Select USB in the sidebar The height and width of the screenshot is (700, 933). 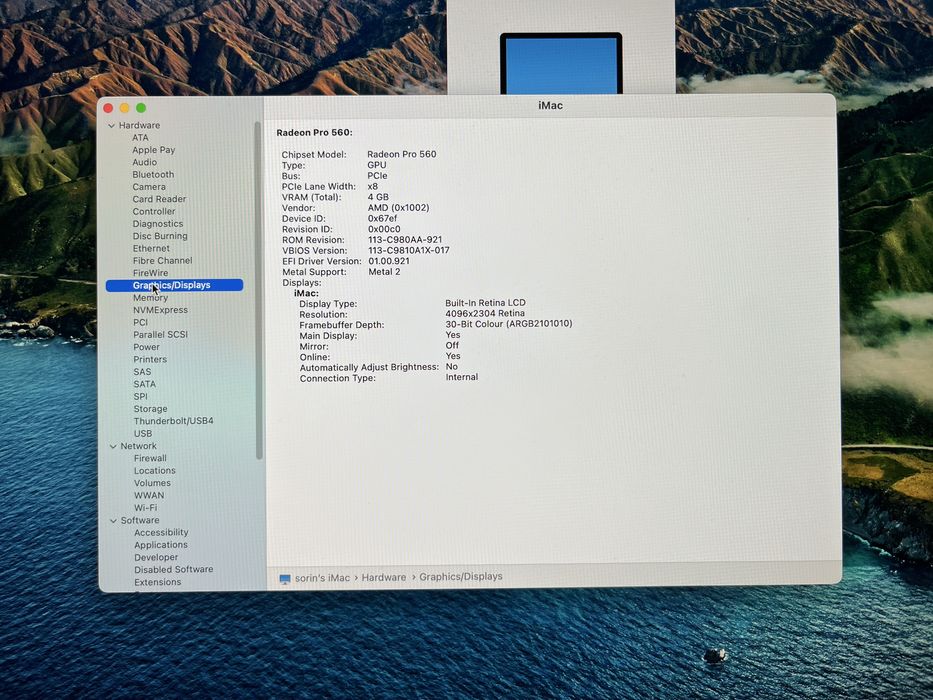tap(143, 433)
